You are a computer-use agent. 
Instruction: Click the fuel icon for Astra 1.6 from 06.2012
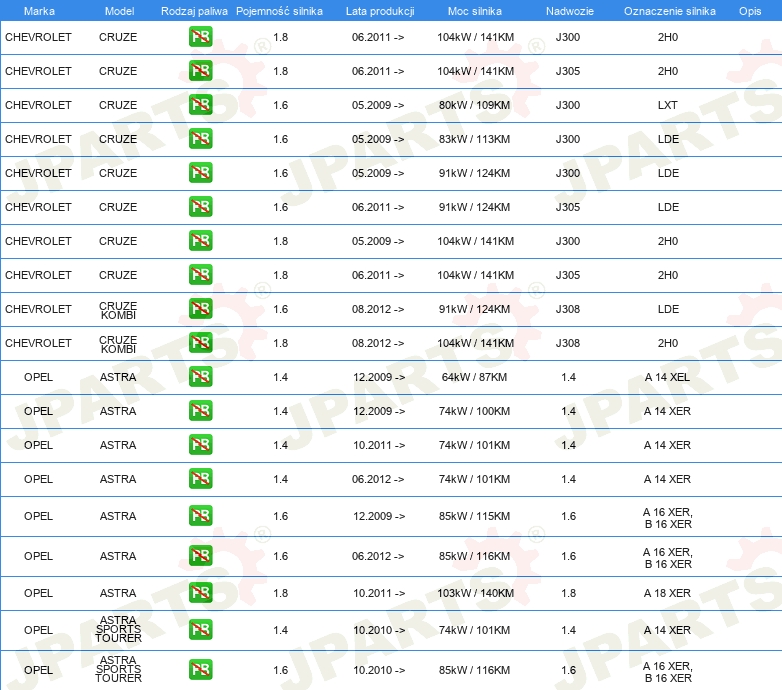point(200,555)
